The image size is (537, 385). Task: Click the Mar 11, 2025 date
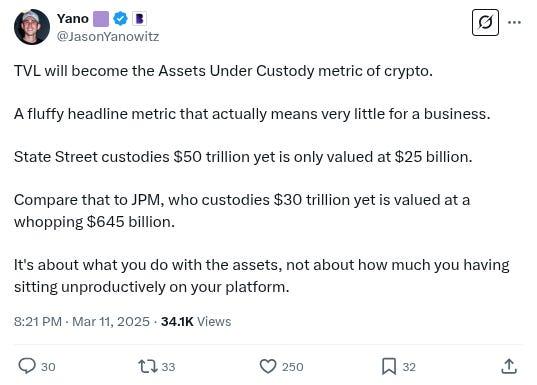(x=111, y=322)
